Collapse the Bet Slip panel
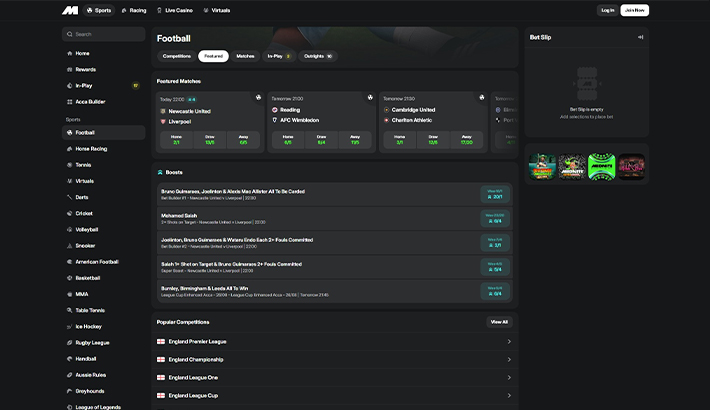This screenshot has height=410, width=710. [x=640, y=37]
